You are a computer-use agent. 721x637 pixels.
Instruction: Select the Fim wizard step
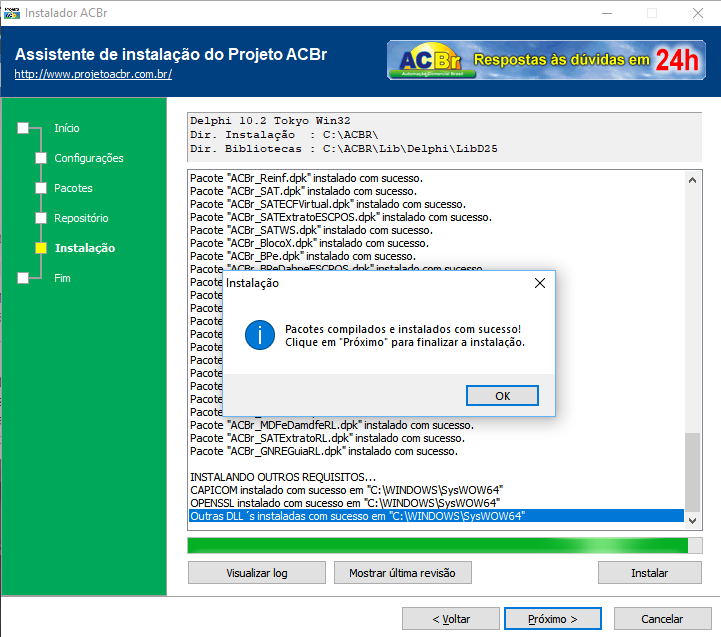[x=62, y=278]
